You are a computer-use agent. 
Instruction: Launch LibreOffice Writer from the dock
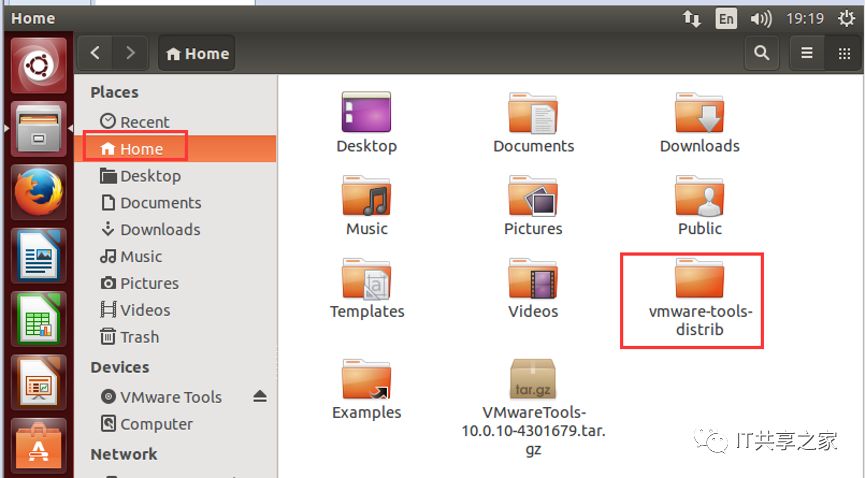(x=39, y=256)
